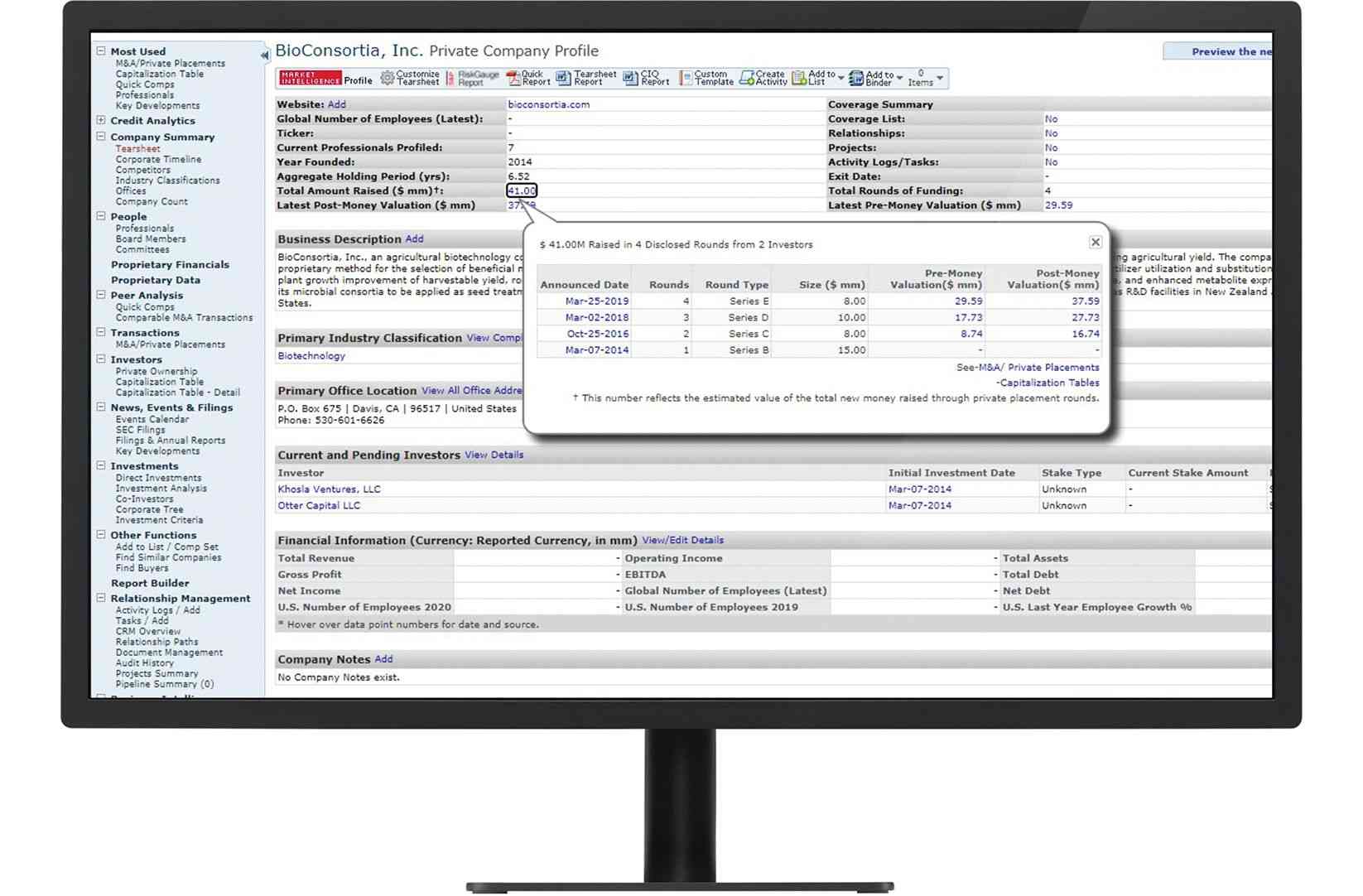1363x896 pixels.
Task: Click the Add to Binder icon
Action: [856, 78]
